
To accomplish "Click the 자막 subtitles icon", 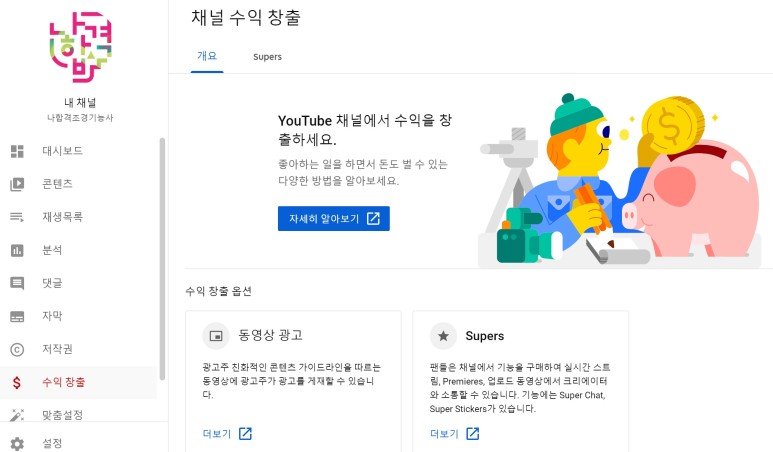I will click(17, 316).
